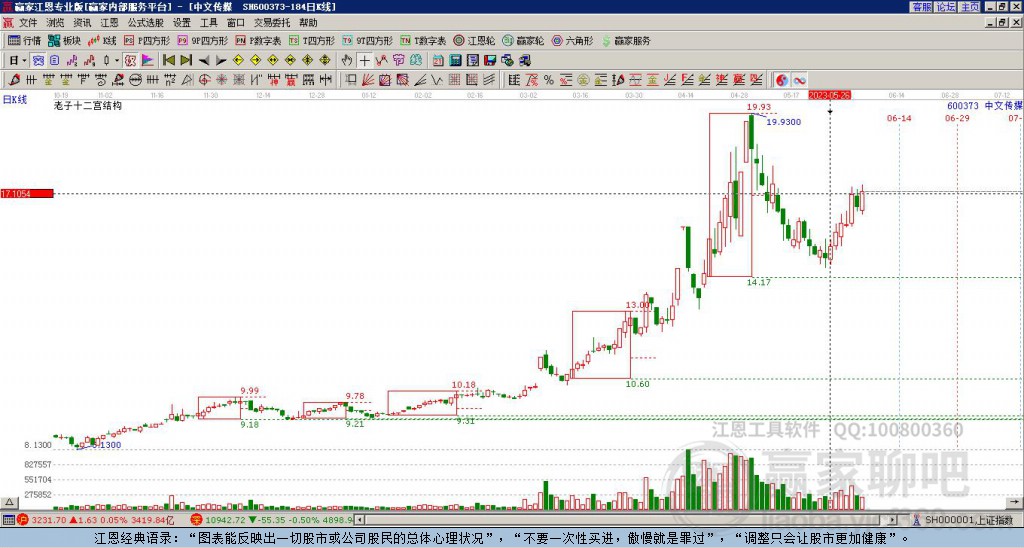
Task: Open the 六角形 tool
Action: (573, 40)
